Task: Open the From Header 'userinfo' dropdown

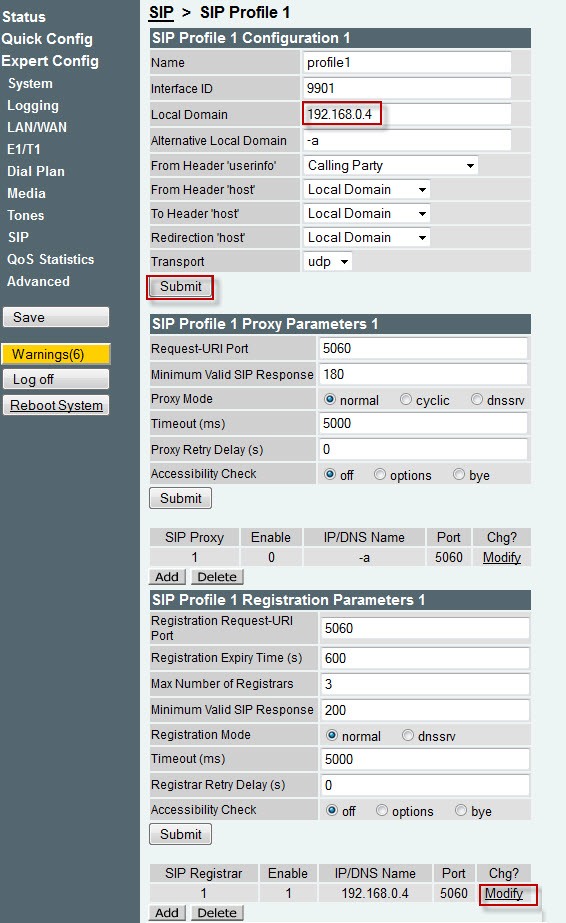Action: 391,165
